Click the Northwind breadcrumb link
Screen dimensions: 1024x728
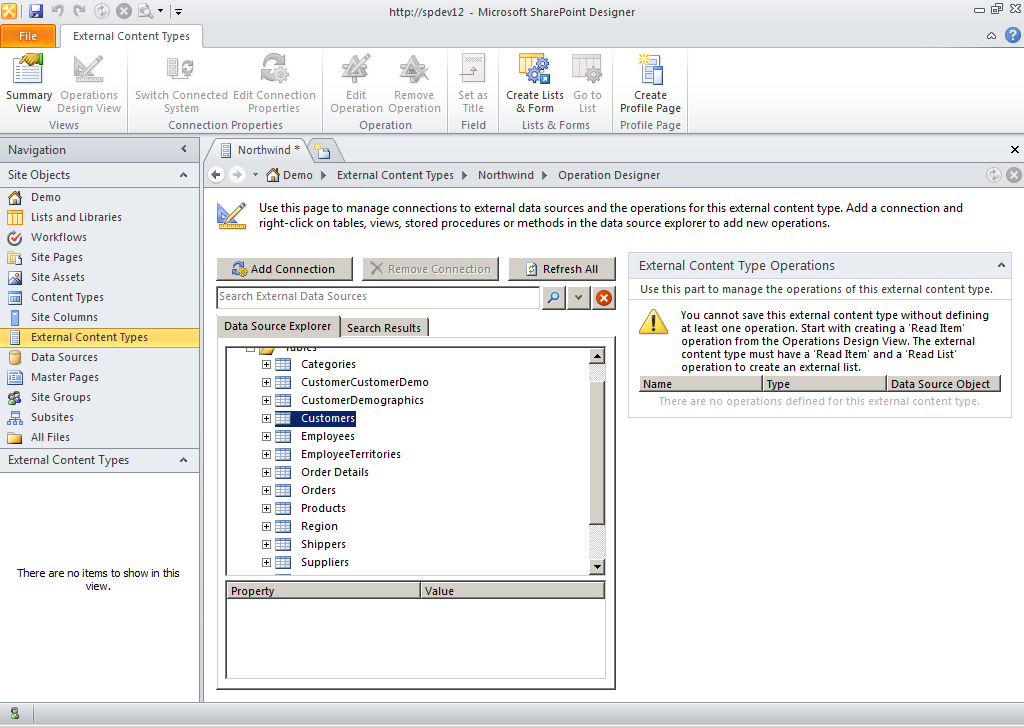tap(505, 175)
